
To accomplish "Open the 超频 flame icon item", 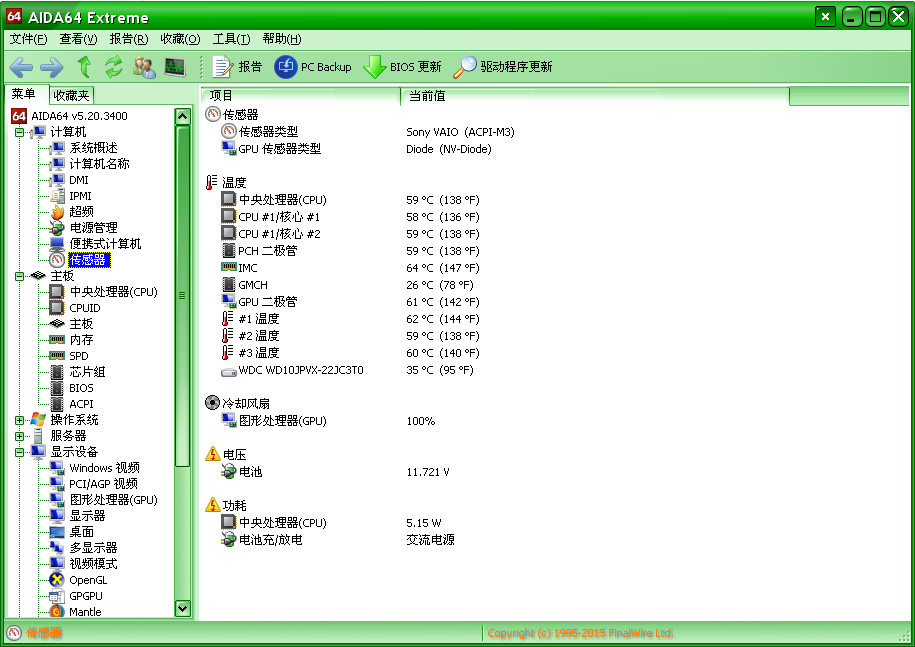I will 57,212.
